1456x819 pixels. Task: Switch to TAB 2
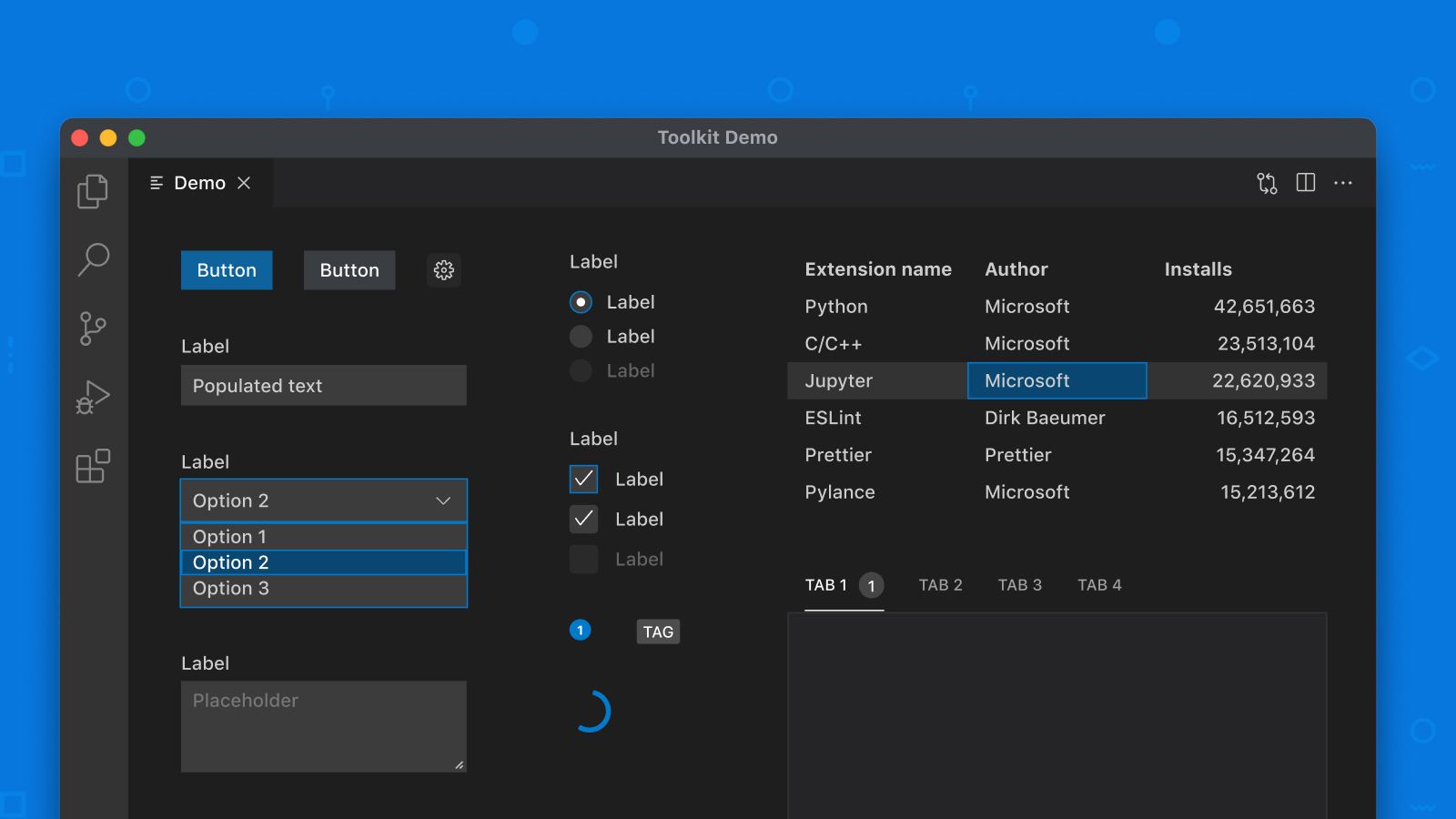tap(940, 585)
